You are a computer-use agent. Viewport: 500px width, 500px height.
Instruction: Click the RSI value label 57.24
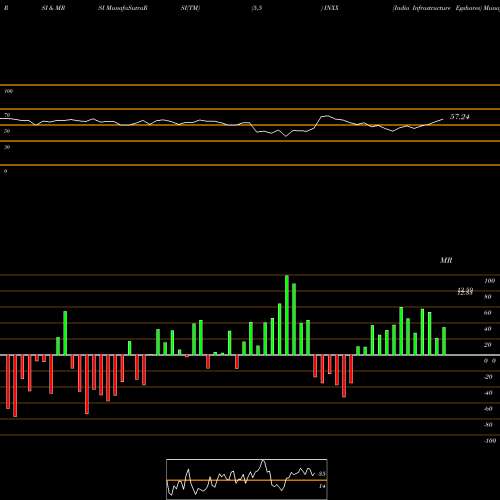click(460, 117)
